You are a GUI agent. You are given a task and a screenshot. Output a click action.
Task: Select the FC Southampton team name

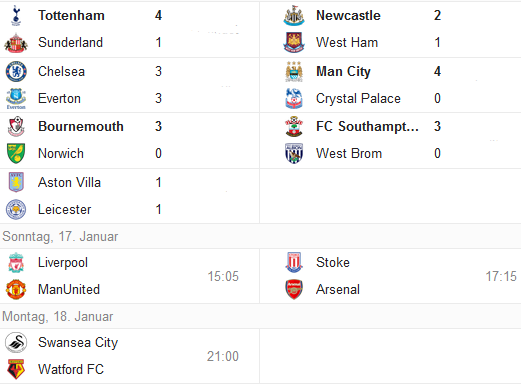click(x=367, y=126)
